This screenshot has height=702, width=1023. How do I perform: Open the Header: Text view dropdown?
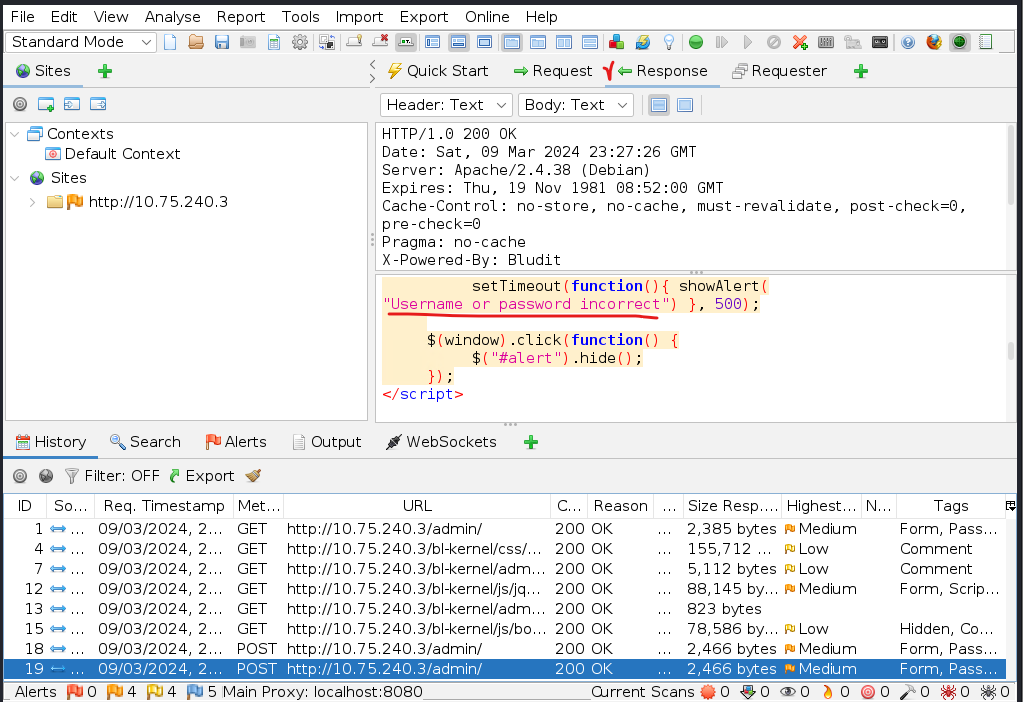click(446, 105)
